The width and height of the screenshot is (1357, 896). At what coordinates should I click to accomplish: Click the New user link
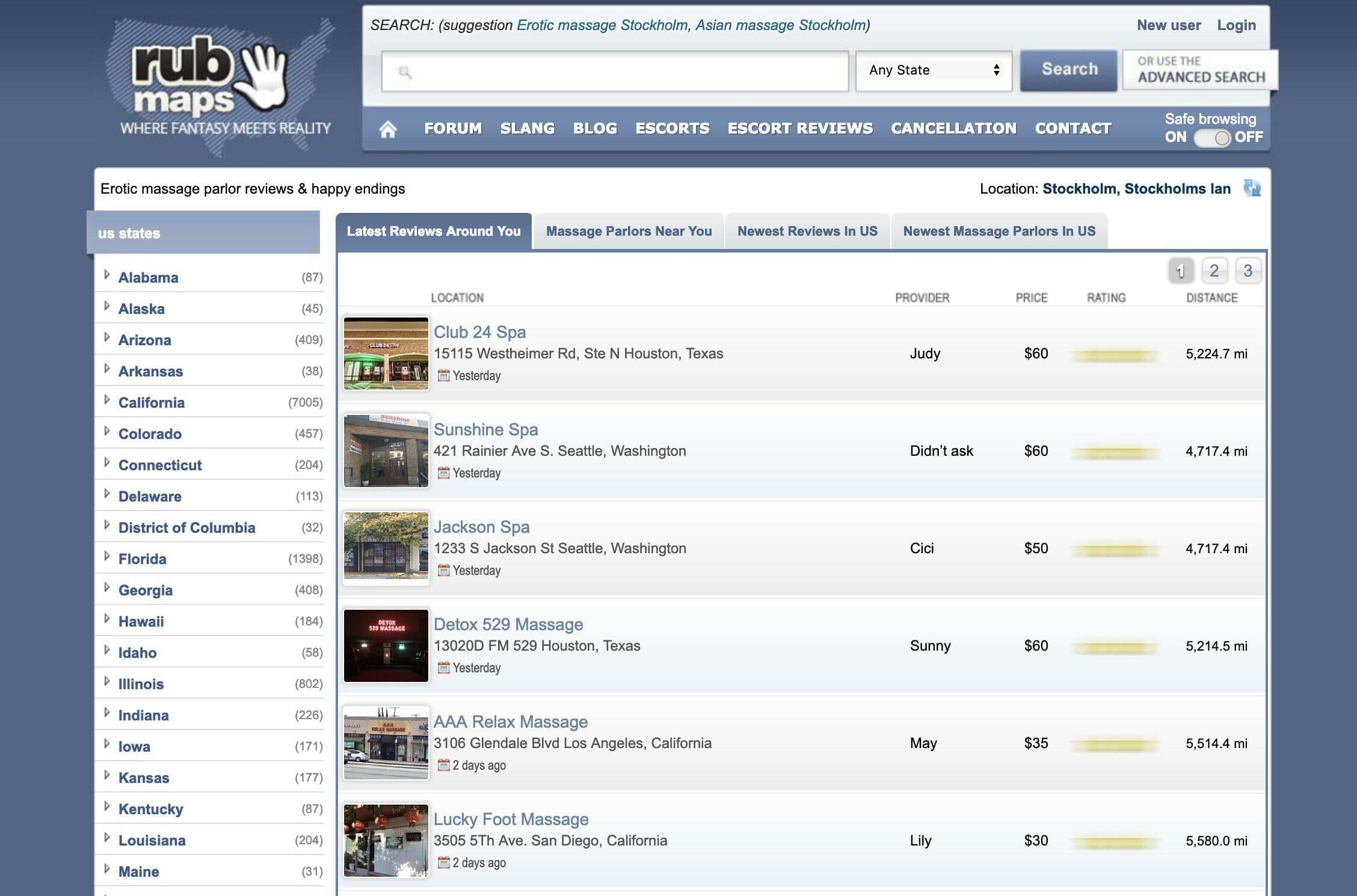tap(1169, 25)
